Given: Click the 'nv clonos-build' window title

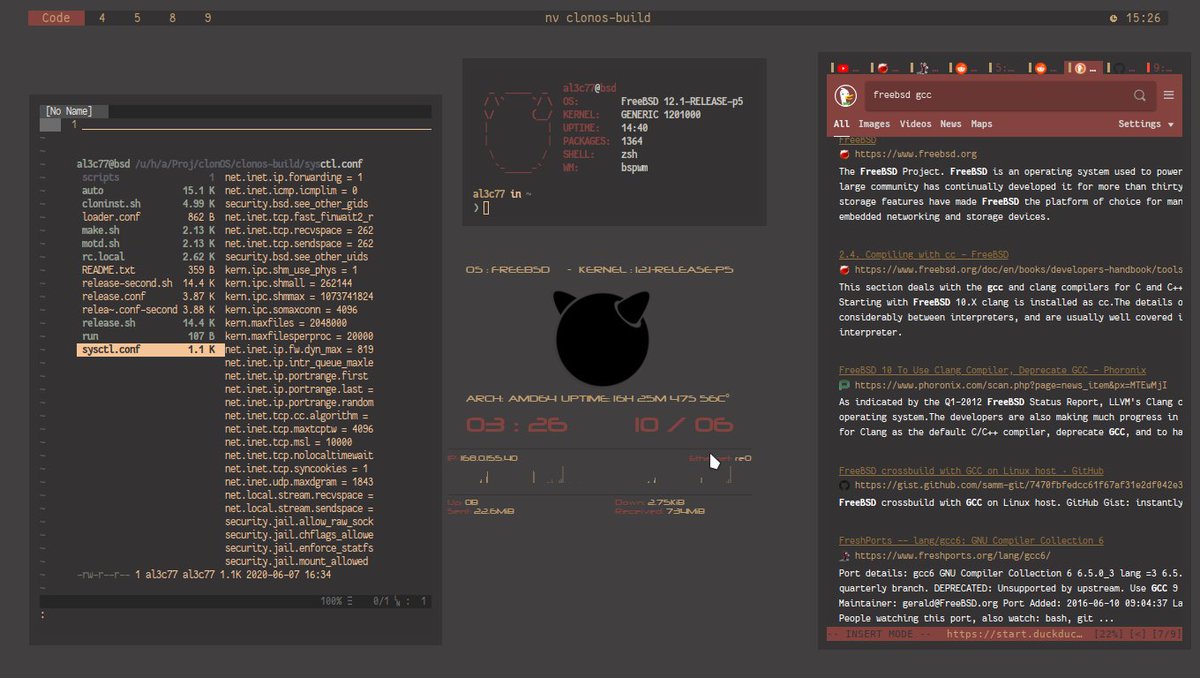Looking at the screenshot, I should click(x=598, y=18).
